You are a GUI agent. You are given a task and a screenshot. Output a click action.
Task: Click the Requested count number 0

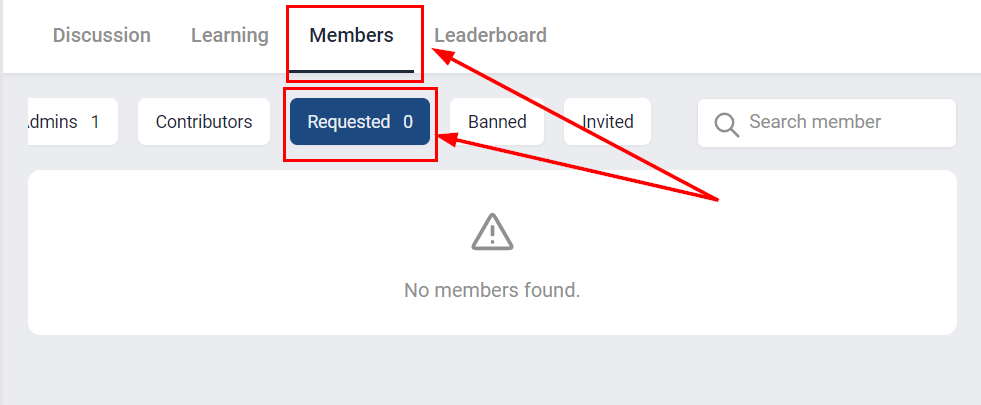coord(408,122)
